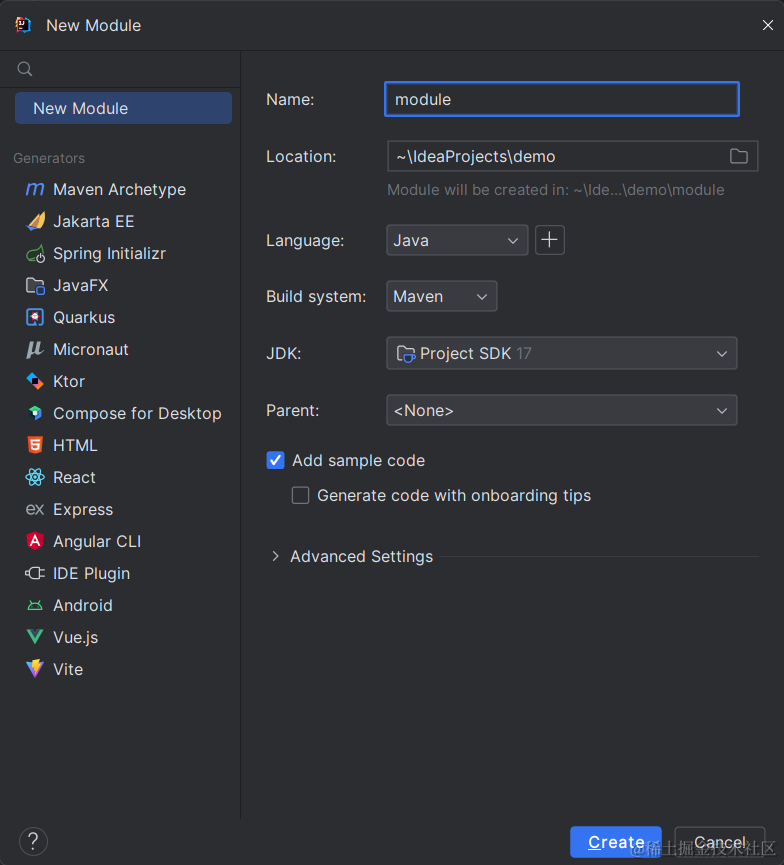Click the IDE Plugin plug icon
The width and height of the screenshot is (784, 865).
coord(35,573)
